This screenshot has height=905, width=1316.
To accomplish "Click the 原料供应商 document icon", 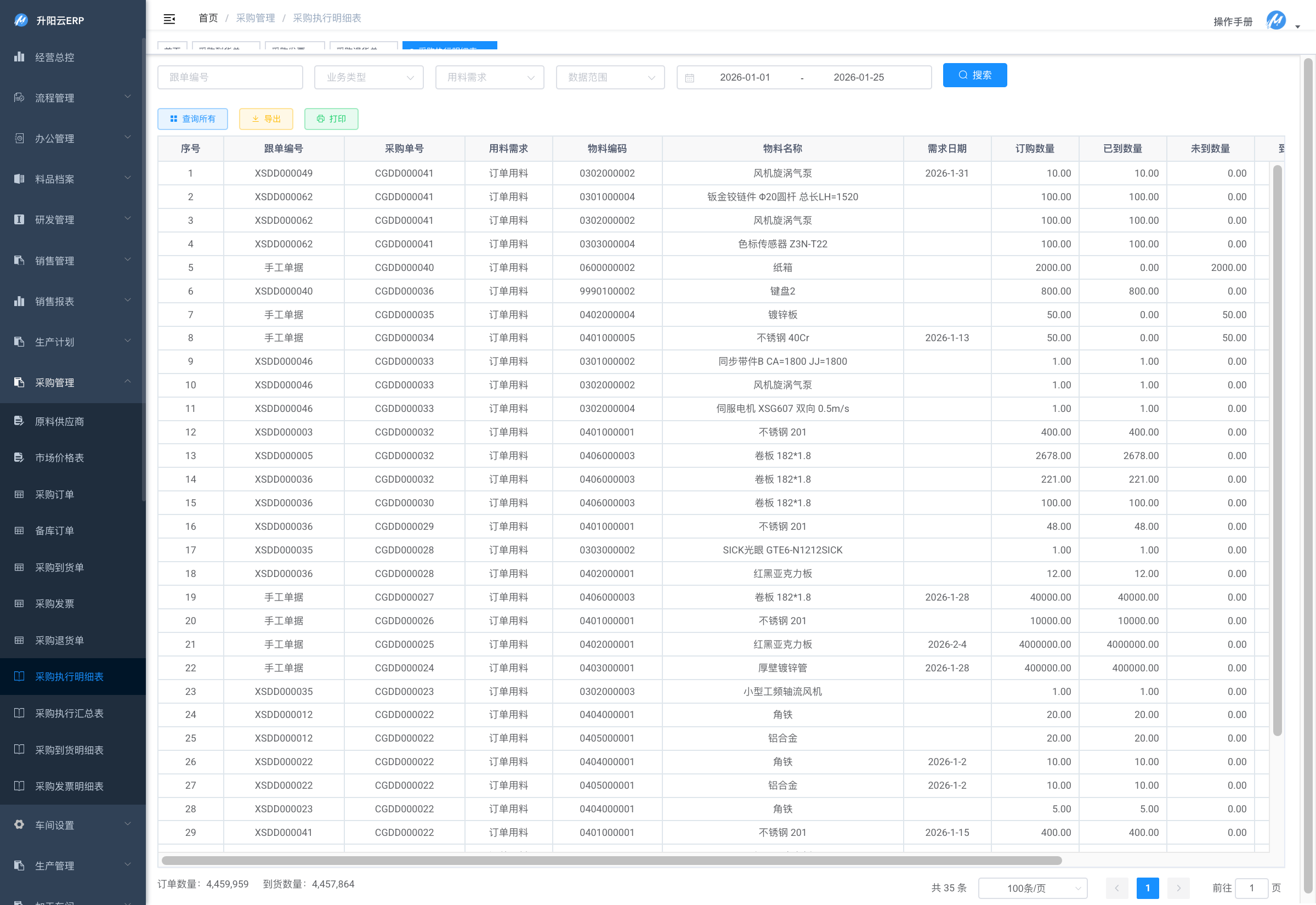I will (19, 421).
